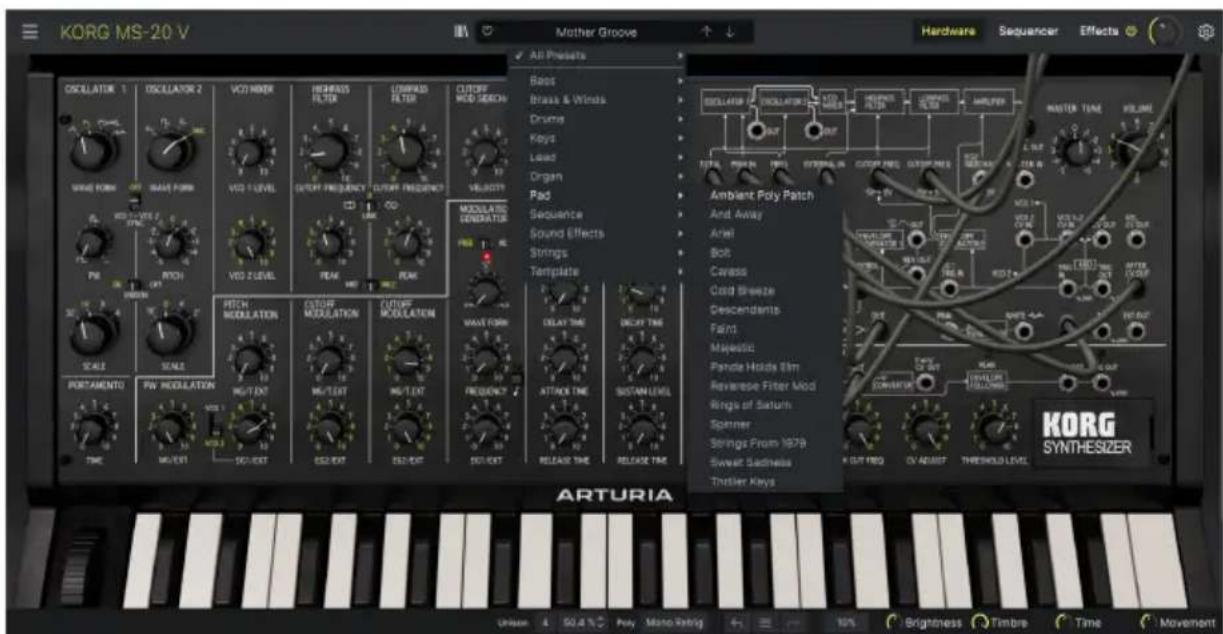Click the Oscillator 2 OUT patch jack
The image size is (1223, 634).
815,131
